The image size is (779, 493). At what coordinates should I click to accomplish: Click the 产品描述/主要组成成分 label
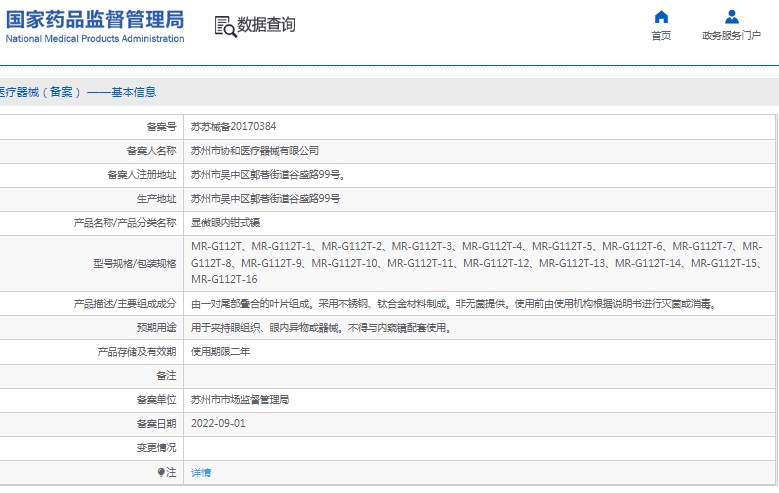[125, 304]
